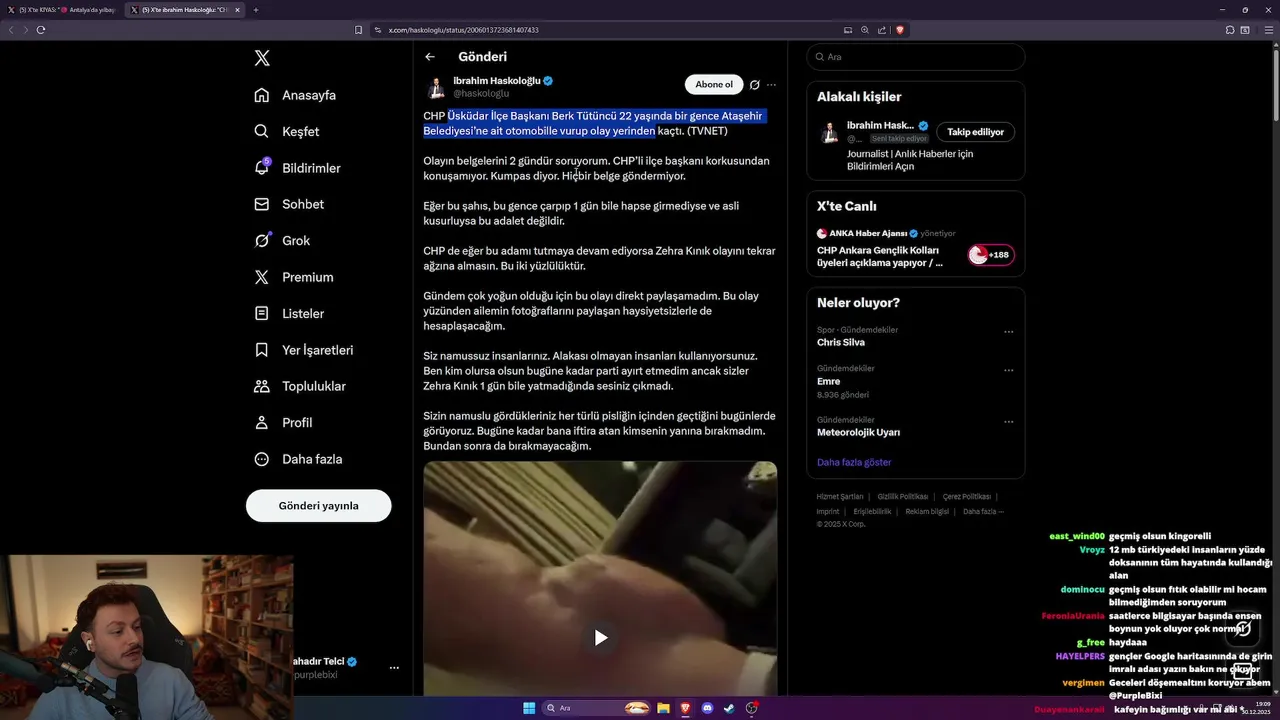The image size is (1280, 720).
Task: Expand the Daha fazla menu
Action: pyautogui.click(x=299, y=459)
